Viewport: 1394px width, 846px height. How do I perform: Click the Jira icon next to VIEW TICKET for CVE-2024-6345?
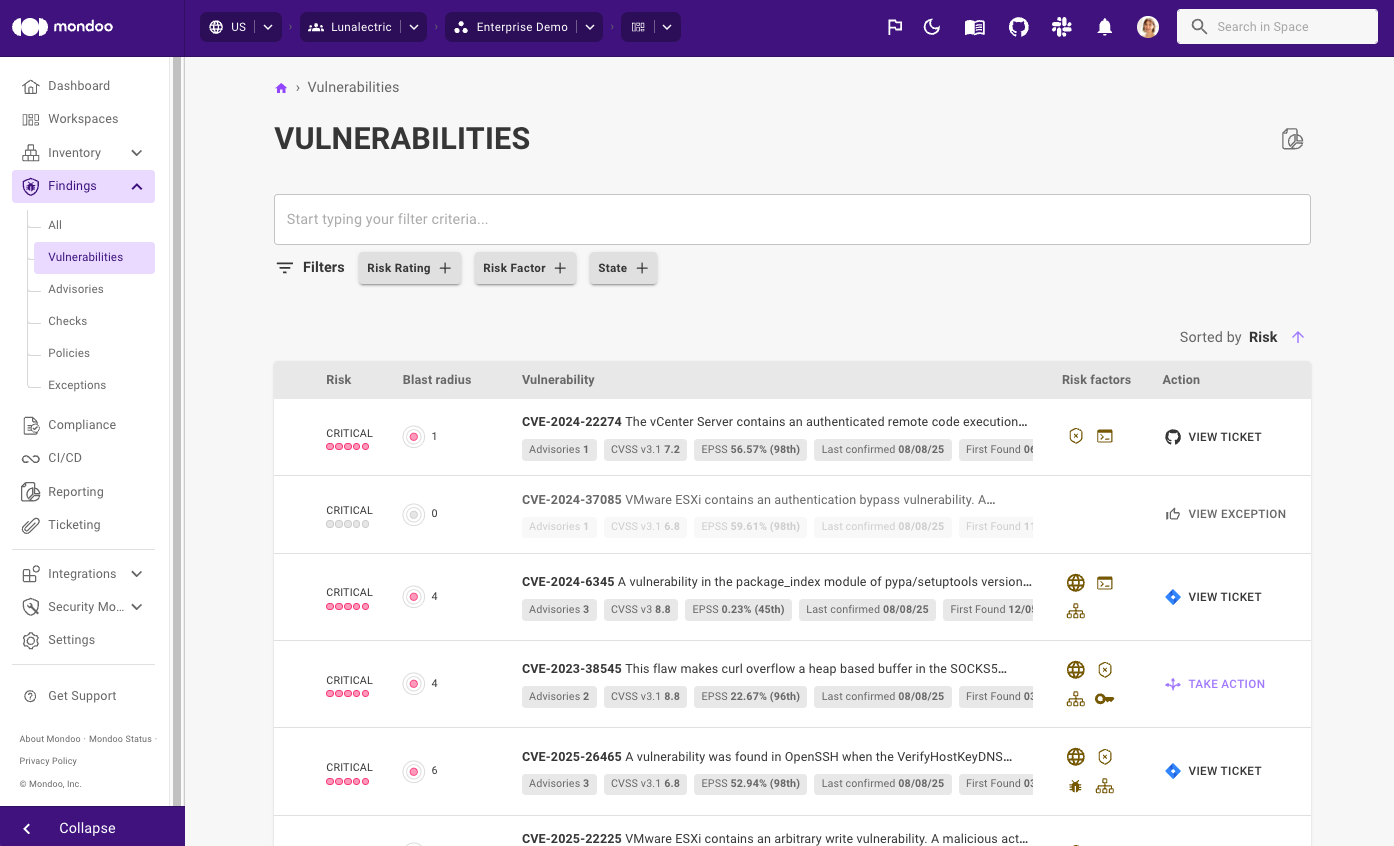pyautogui.click(x=1172, y=597)
